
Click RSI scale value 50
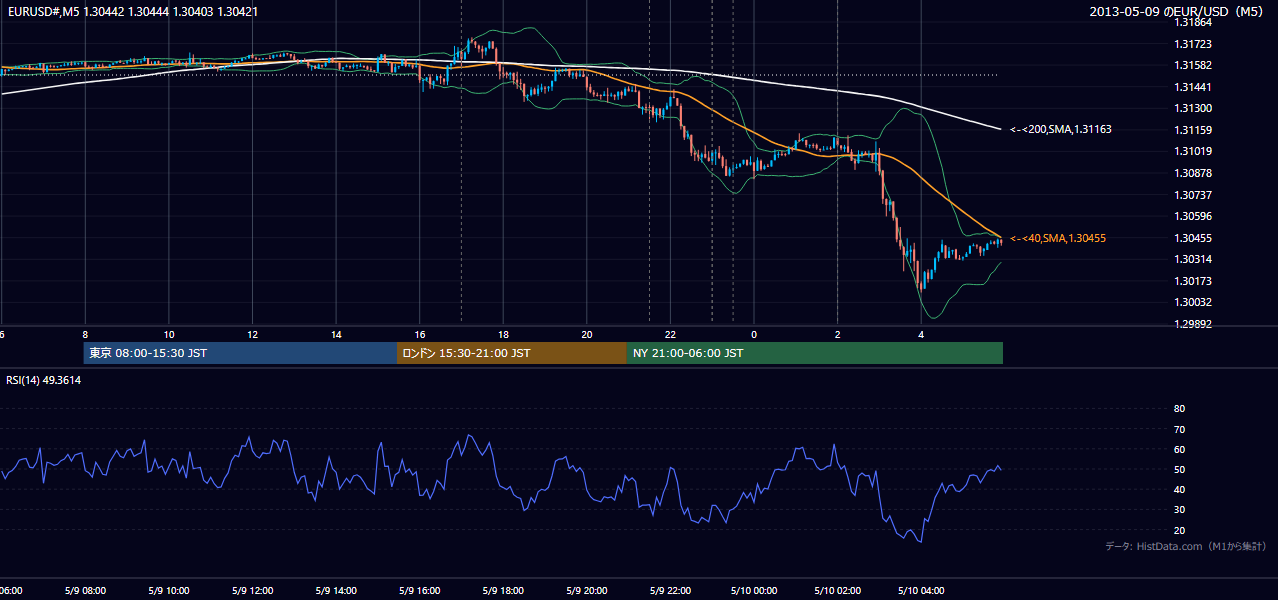(x=1179, y=469)
